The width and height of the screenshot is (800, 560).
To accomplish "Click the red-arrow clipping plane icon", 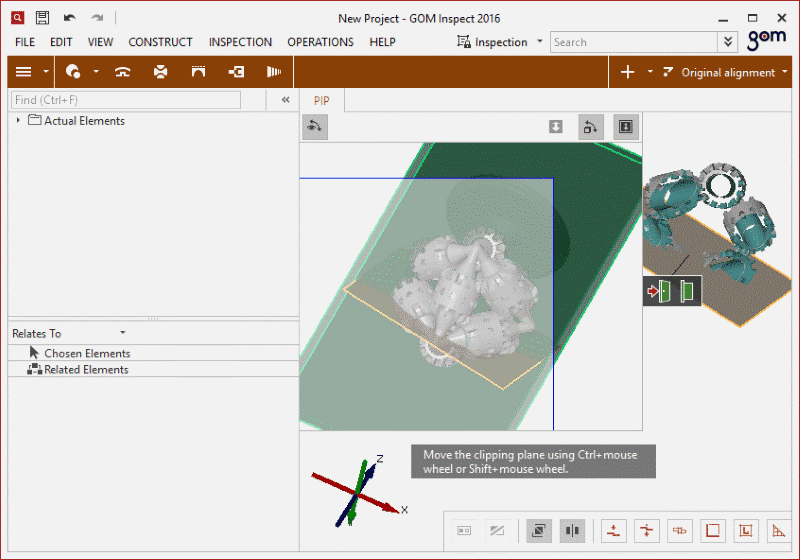I will coord(659,291).
